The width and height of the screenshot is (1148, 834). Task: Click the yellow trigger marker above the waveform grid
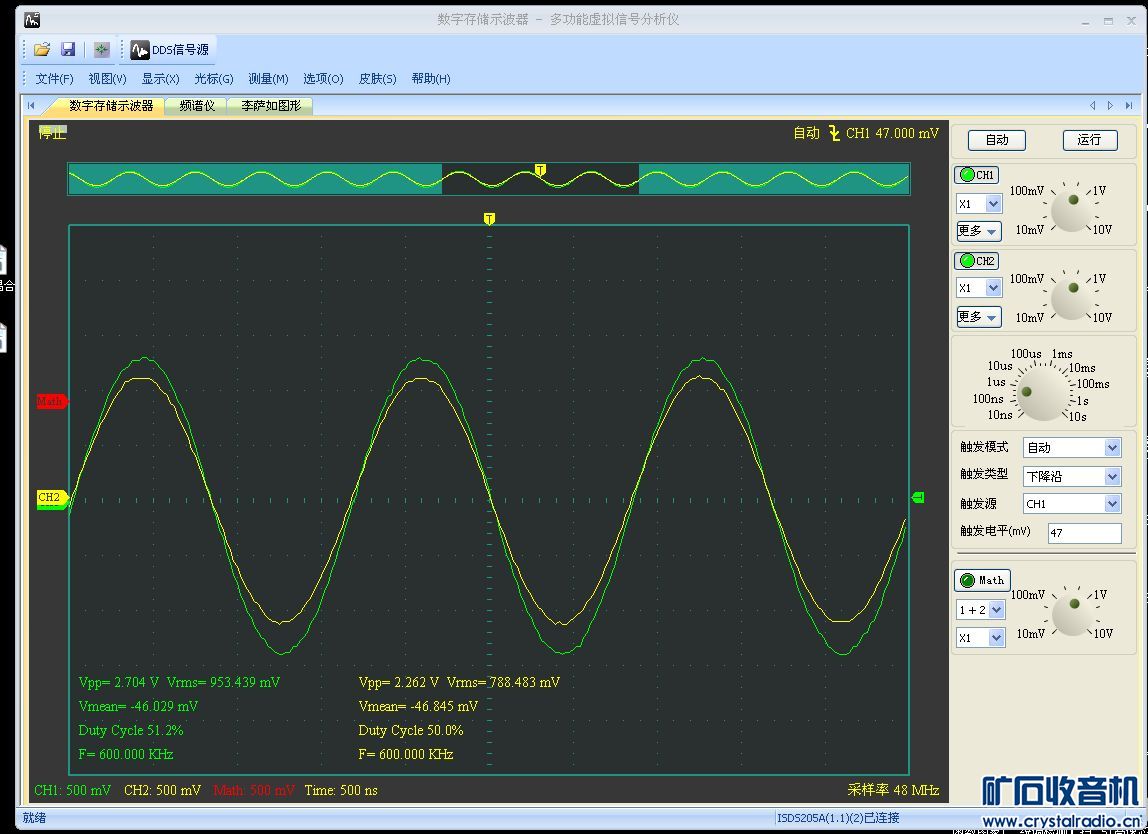(x=489, y=218)
